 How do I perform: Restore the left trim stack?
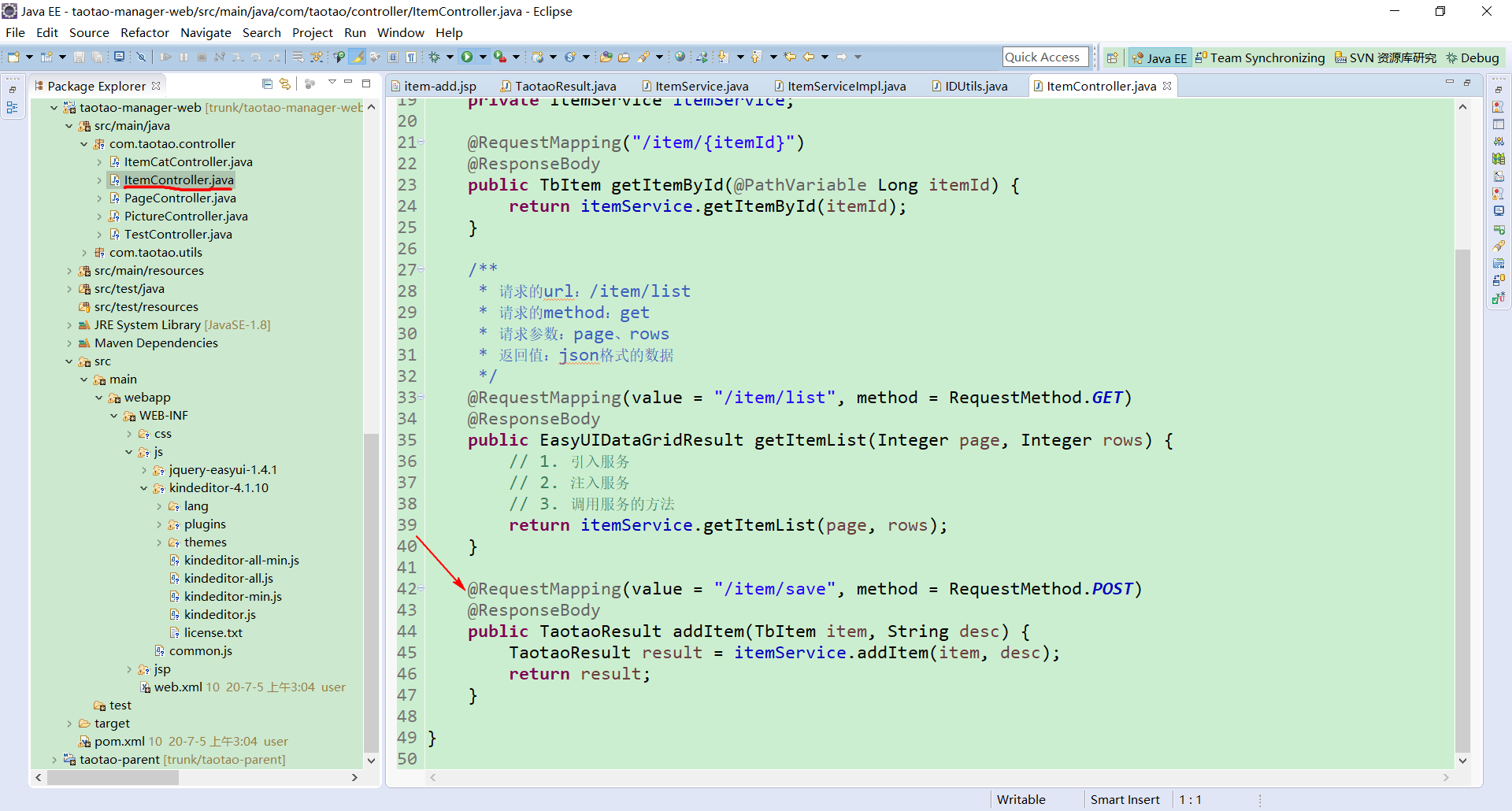pos(13,89)
